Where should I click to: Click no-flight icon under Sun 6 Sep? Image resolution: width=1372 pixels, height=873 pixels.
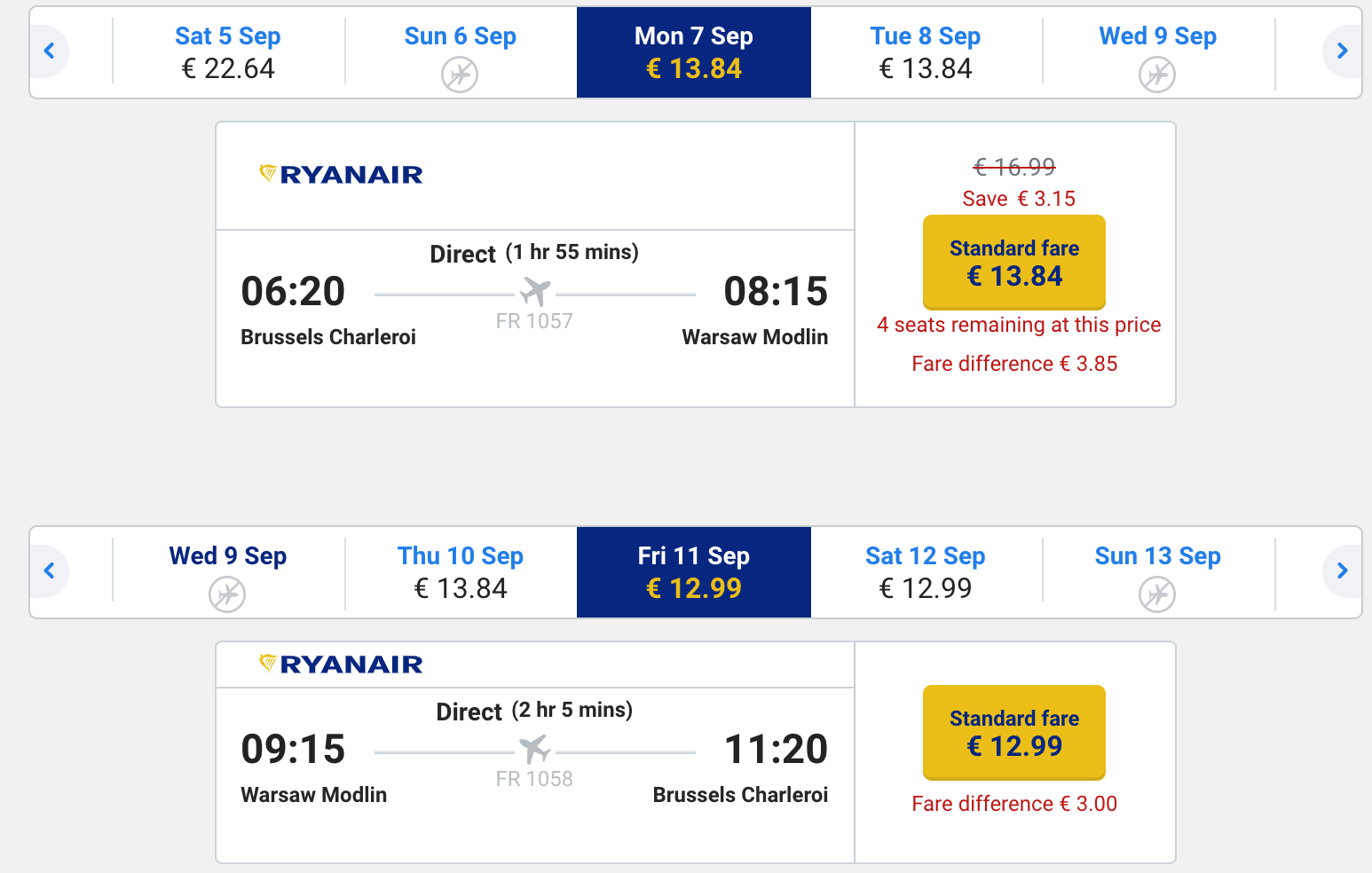460,75
